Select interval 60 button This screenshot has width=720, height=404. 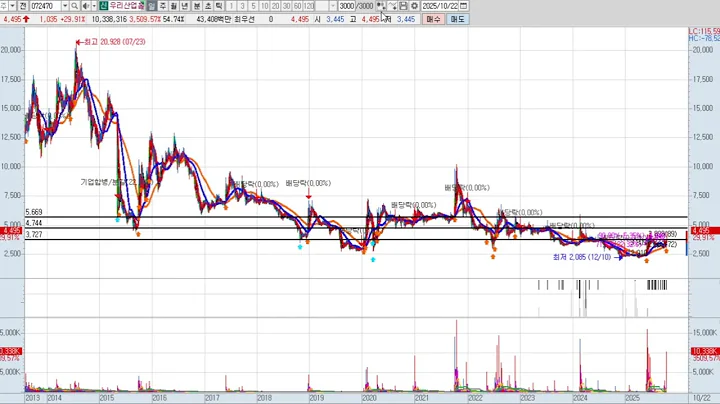298,6
